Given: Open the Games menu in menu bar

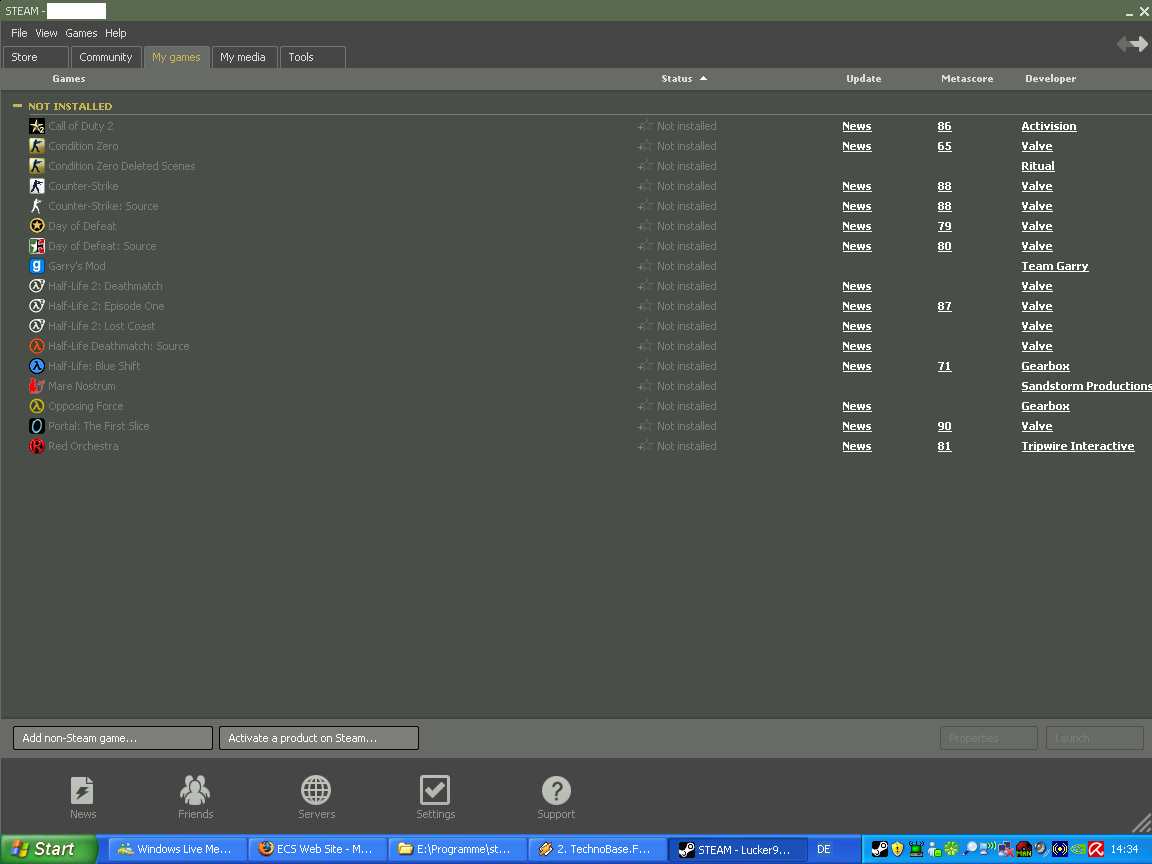Looking at the screenshot, I should [81, 33].
